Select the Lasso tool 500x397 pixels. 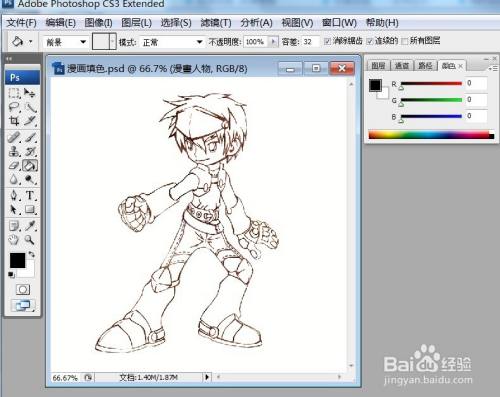coord(14,107)
